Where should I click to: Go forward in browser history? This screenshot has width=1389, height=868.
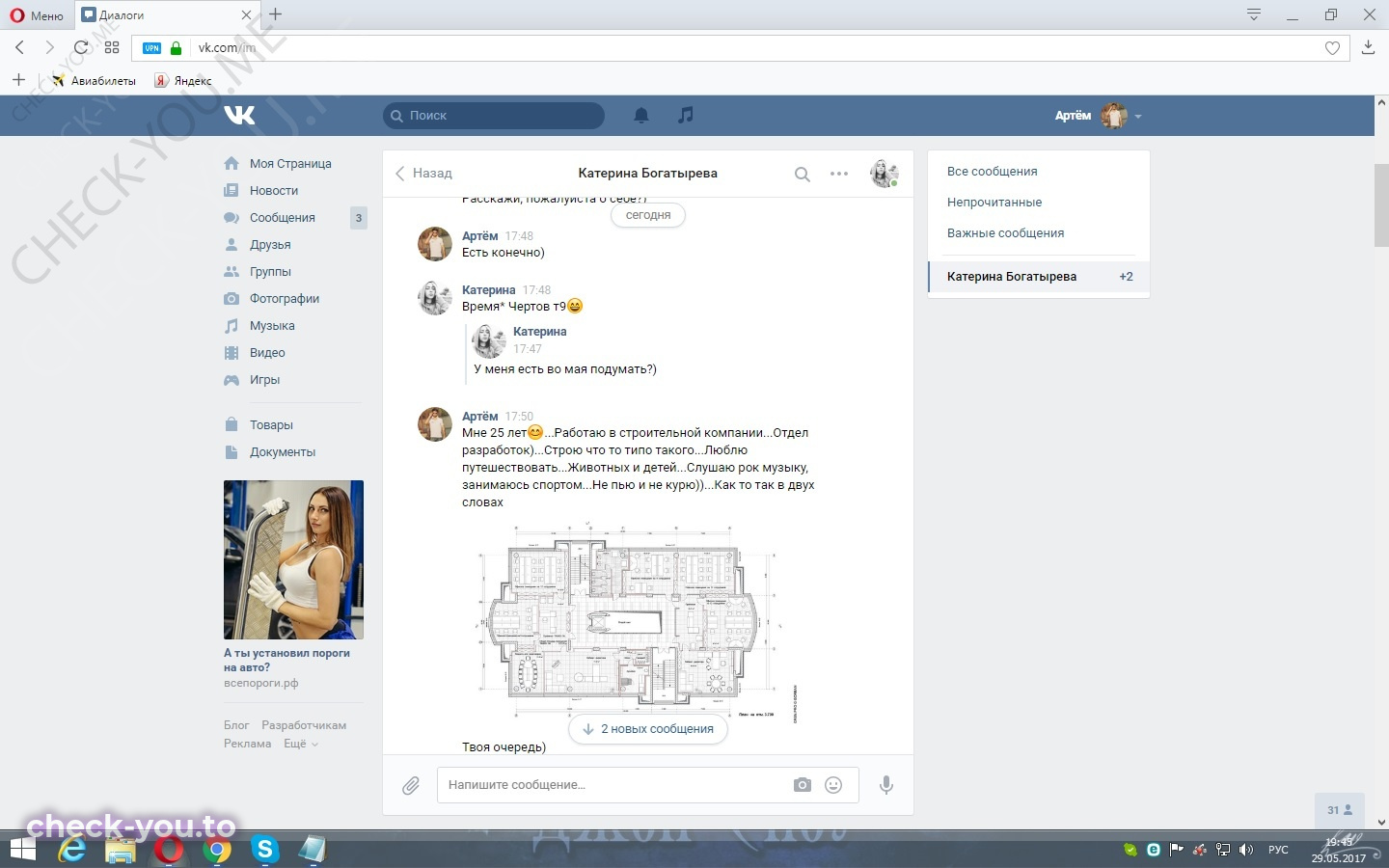point(49,47)
